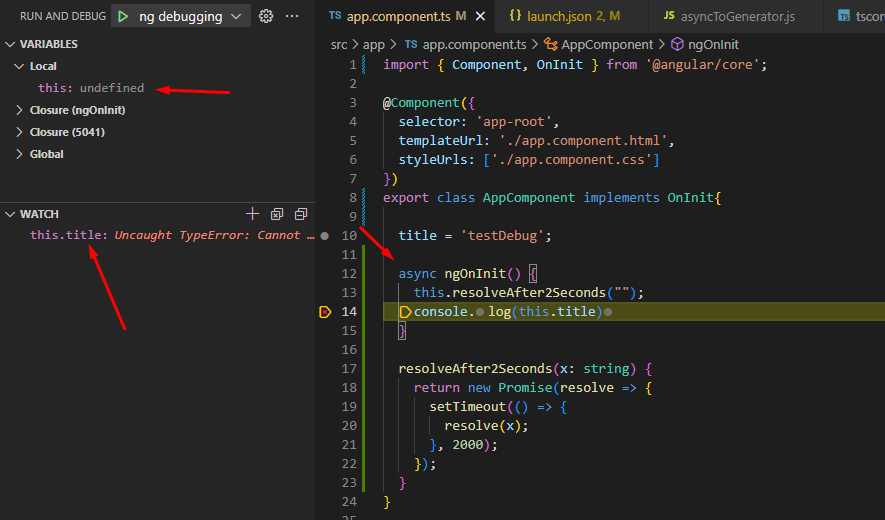
Task: Start debugging with the green play icon
Action: 121,16
